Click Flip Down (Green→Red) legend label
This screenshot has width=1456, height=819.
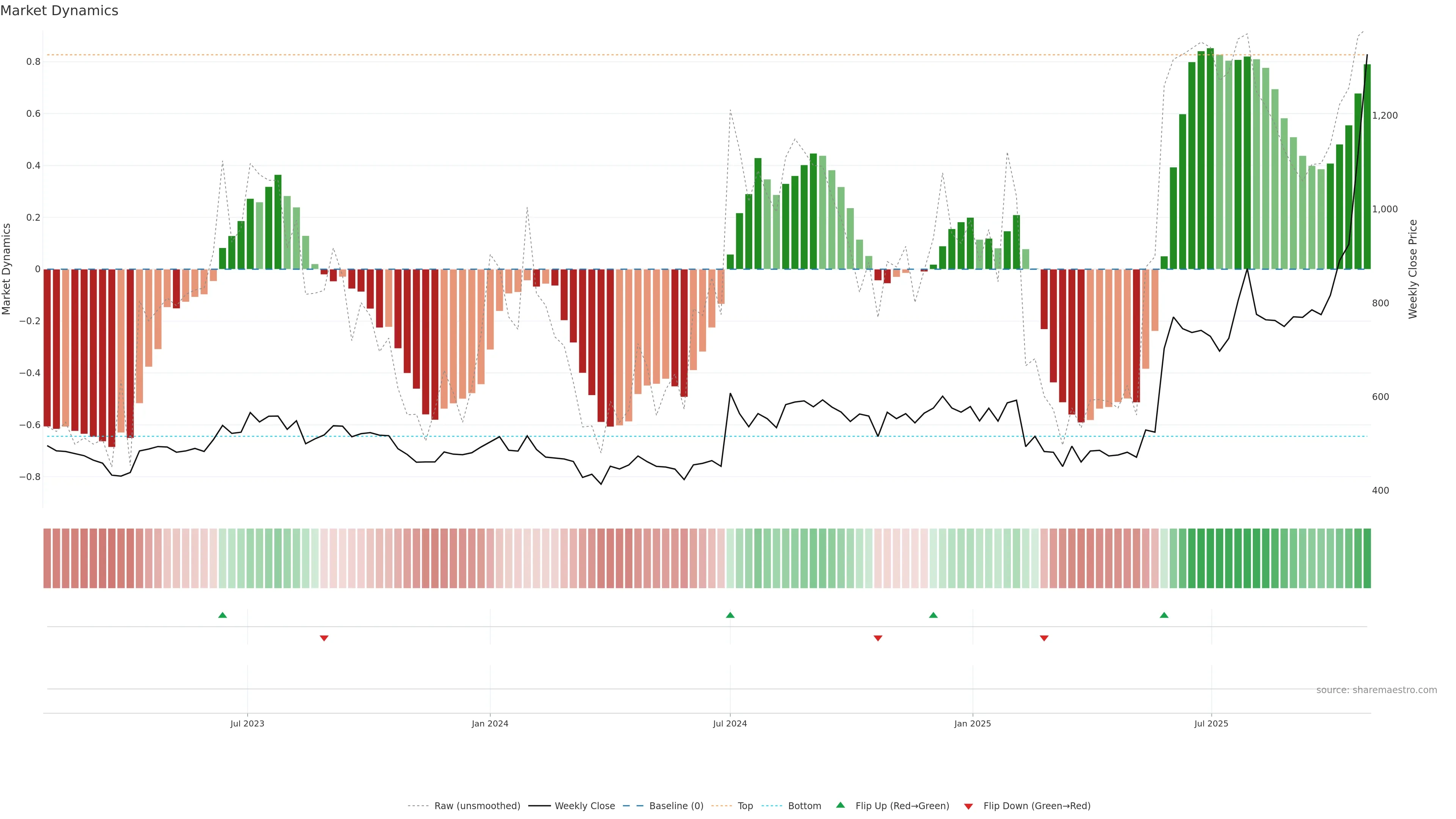[1037, 806]
